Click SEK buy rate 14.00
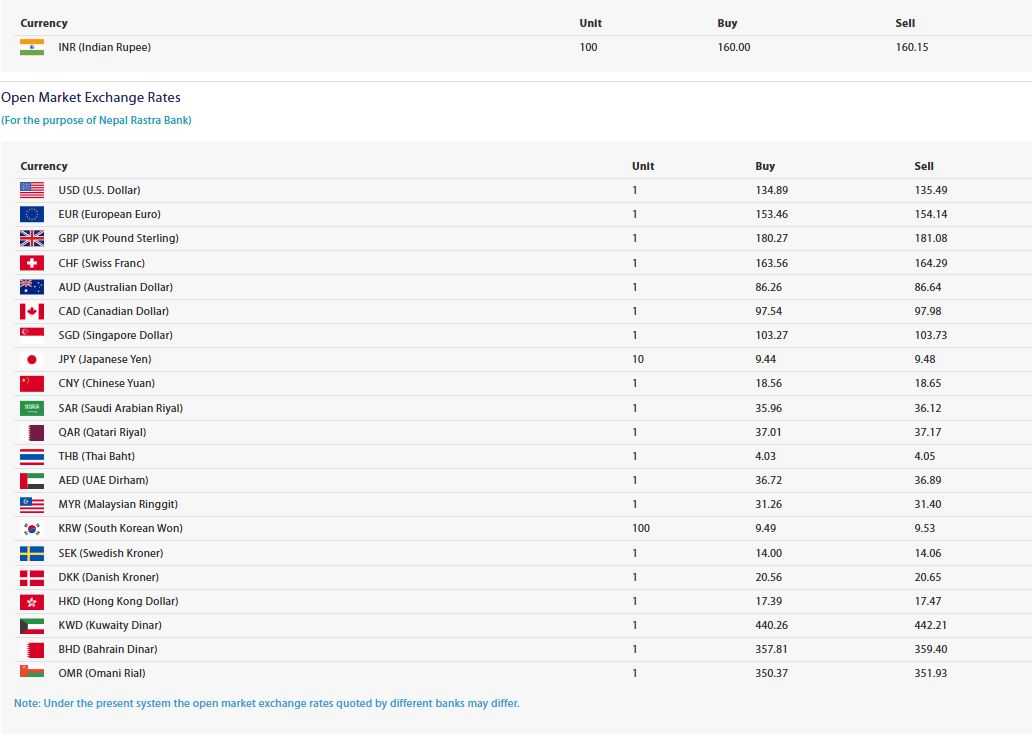Image resolution: width=1032 pixels, height=735 pixels. tap(769, 553)
